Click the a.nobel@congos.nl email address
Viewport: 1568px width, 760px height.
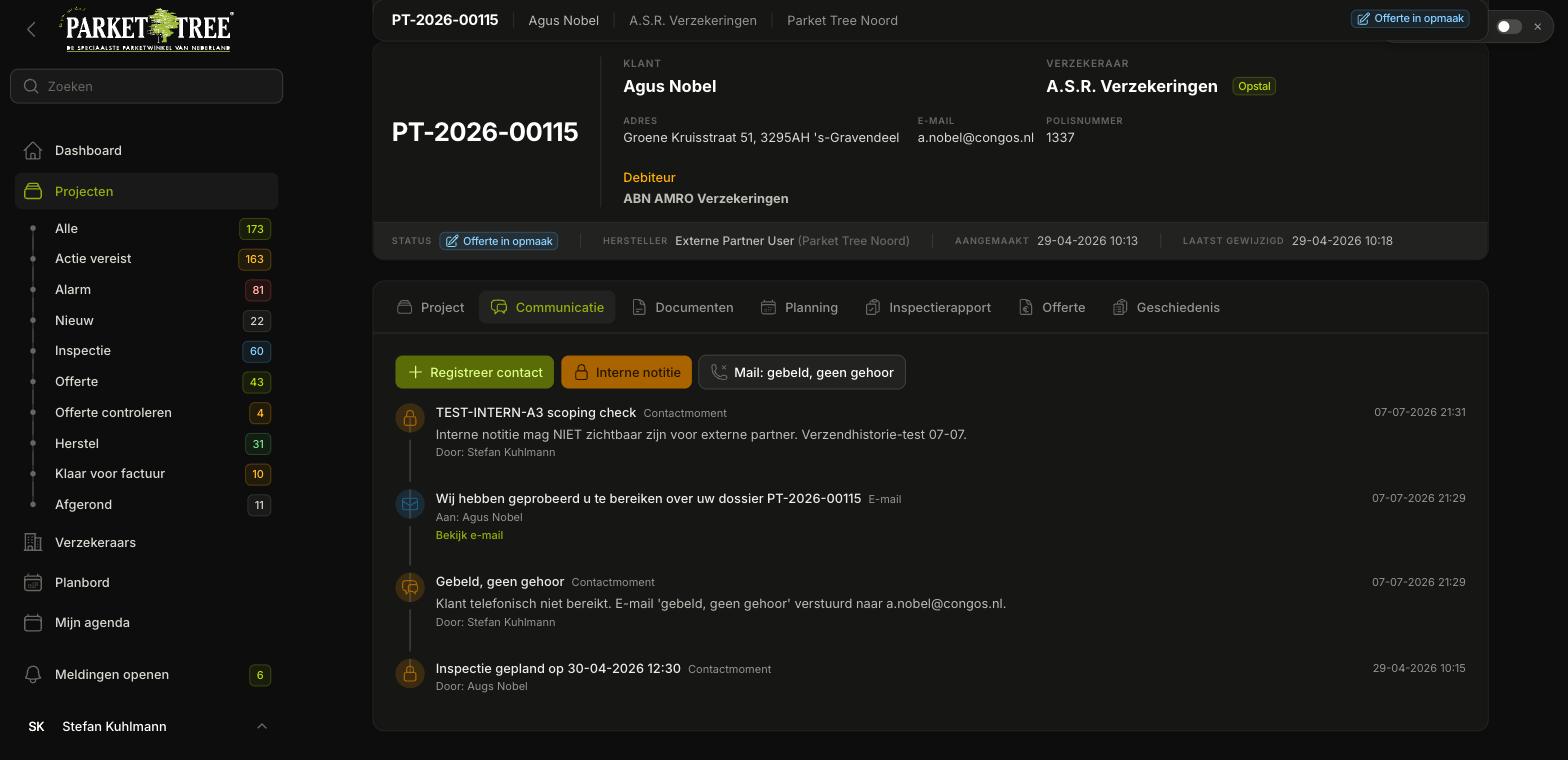click(x=976, y=137)
